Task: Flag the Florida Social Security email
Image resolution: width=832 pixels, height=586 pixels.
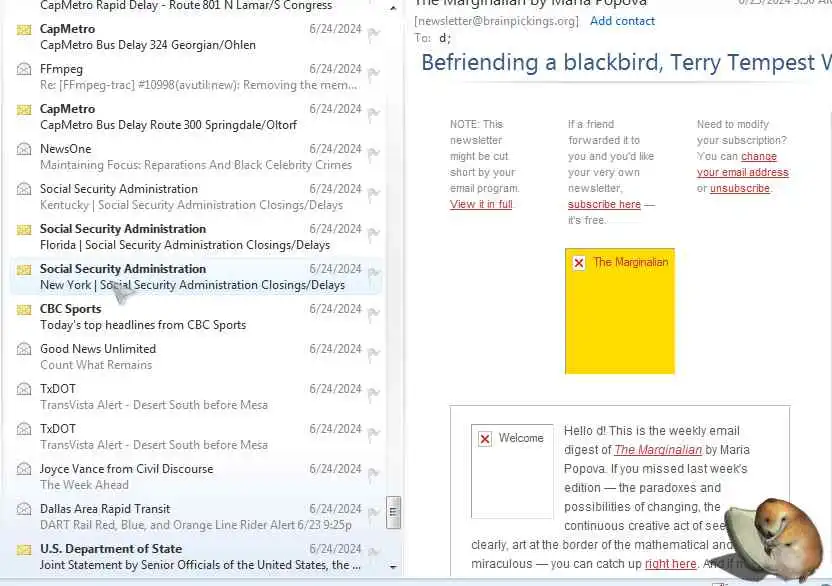Action: click(374, 234)
